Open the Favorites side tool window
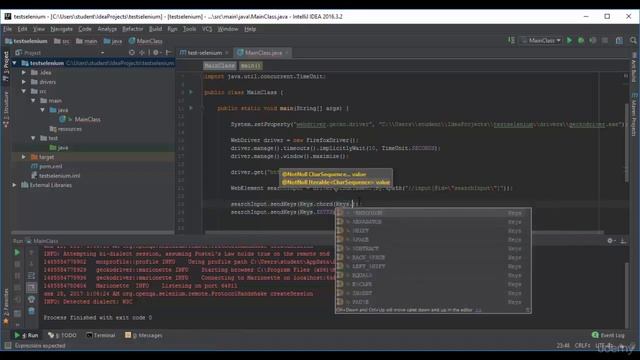Viewport: 640px width, 360px height. tap(6, 307)
